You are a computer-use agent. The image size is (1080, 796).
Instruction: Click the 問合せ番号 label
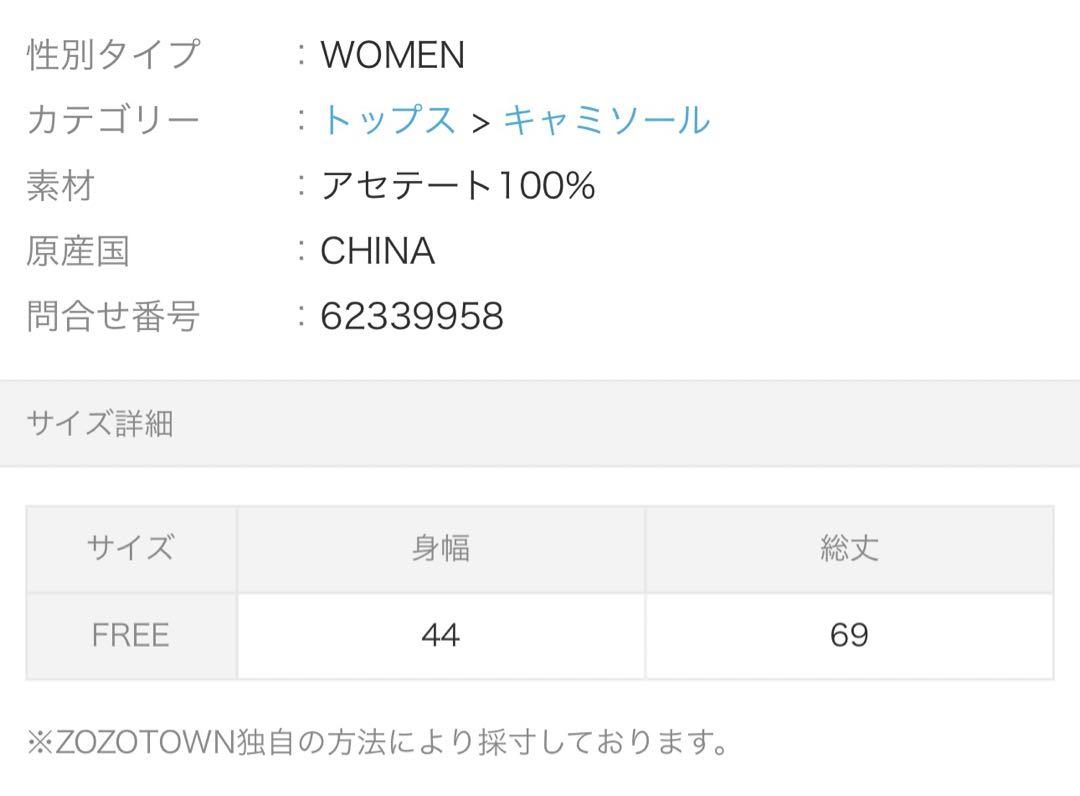coord(114,316)
